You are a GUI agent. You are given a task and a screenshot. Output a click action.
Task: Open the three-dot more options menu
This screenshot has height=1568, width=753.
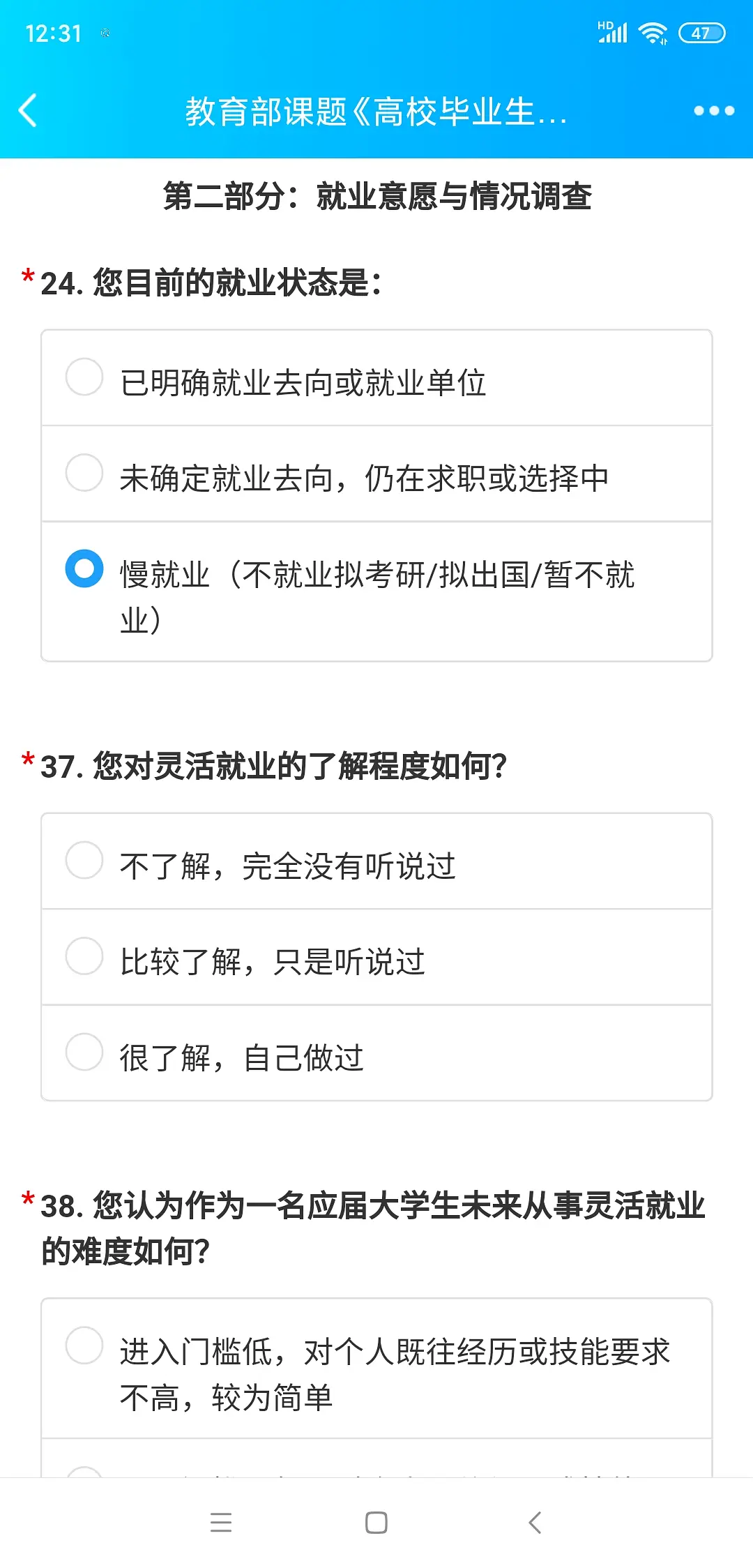(x=714, y=111)
